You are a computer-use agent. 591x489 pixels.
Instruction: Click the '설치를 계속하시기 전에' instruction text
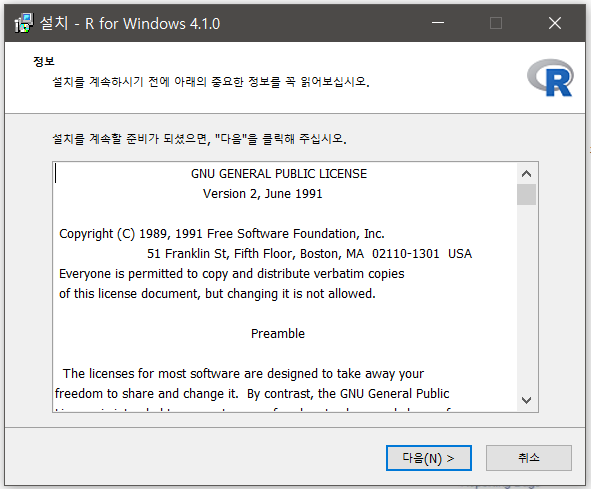pos(211,81)
